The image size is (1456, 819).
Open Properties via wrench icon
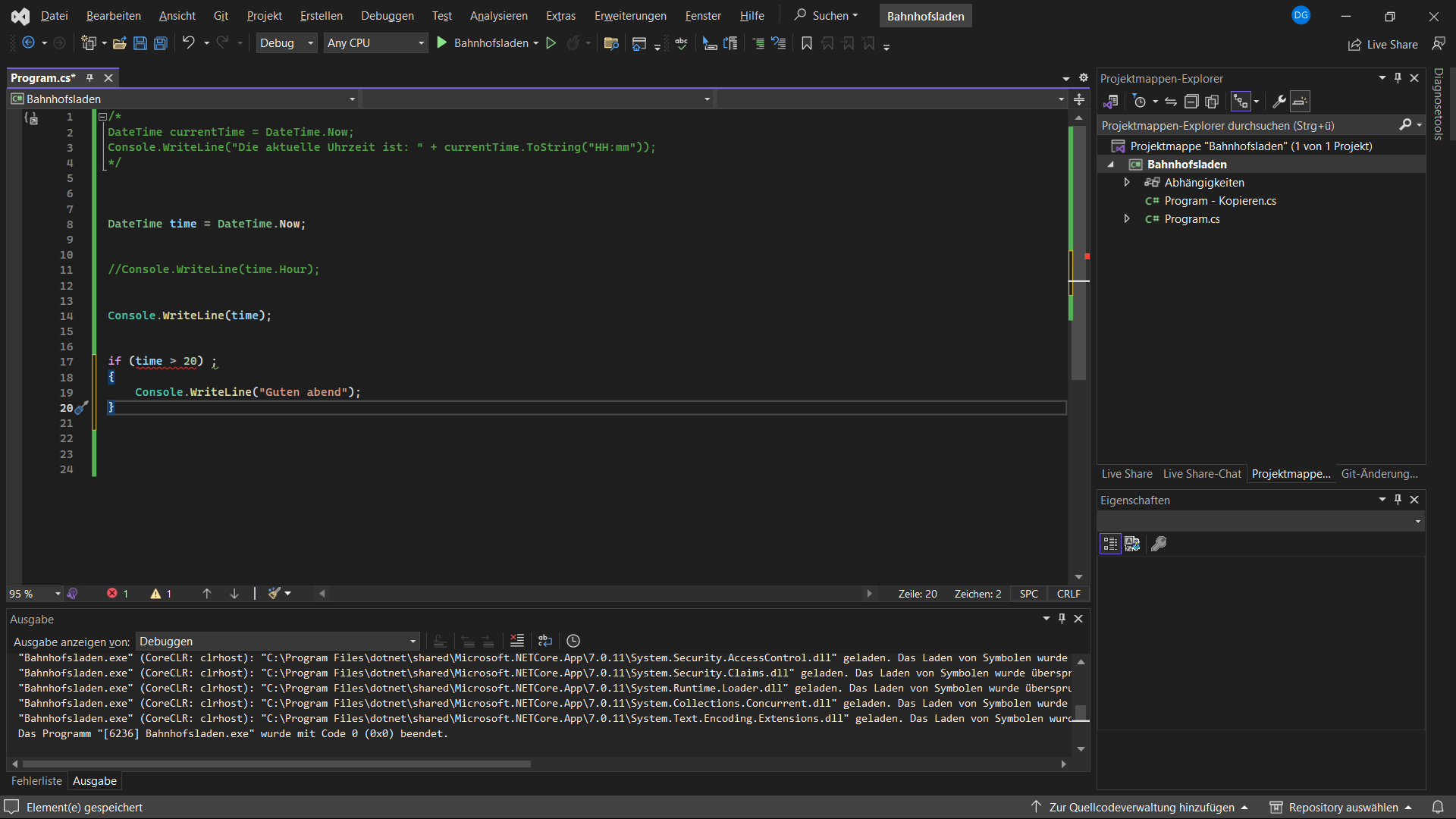tap(1279, 101)
